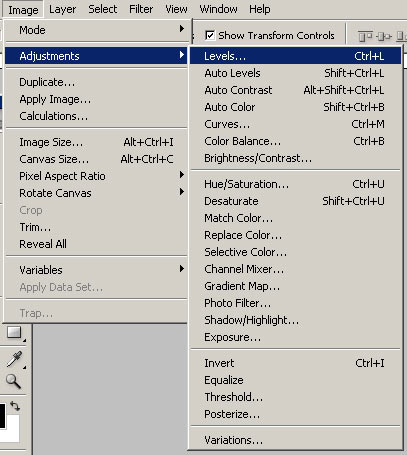Open Color Balance... dialog
407x455 pixels.
[x=295, y=141]
